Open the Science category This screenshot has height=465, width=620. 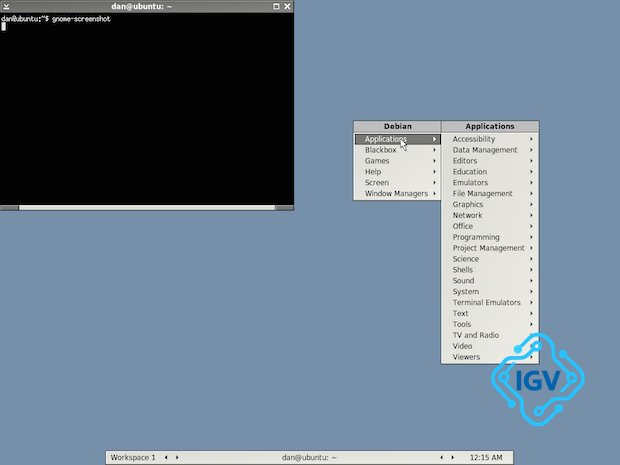490,259
